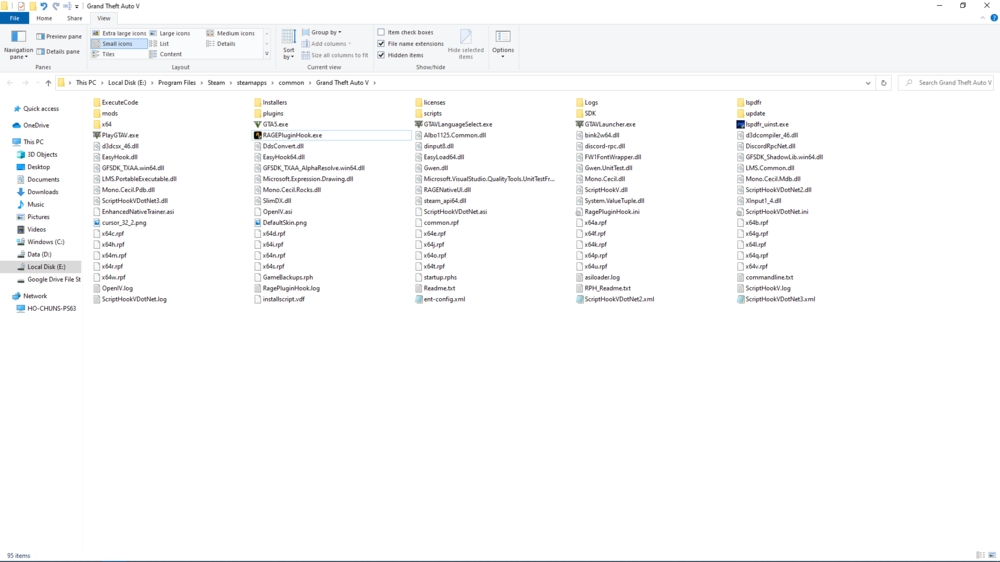
Task: Click the Search Grand Theft Auto V box
Action: tap(946, 83)
